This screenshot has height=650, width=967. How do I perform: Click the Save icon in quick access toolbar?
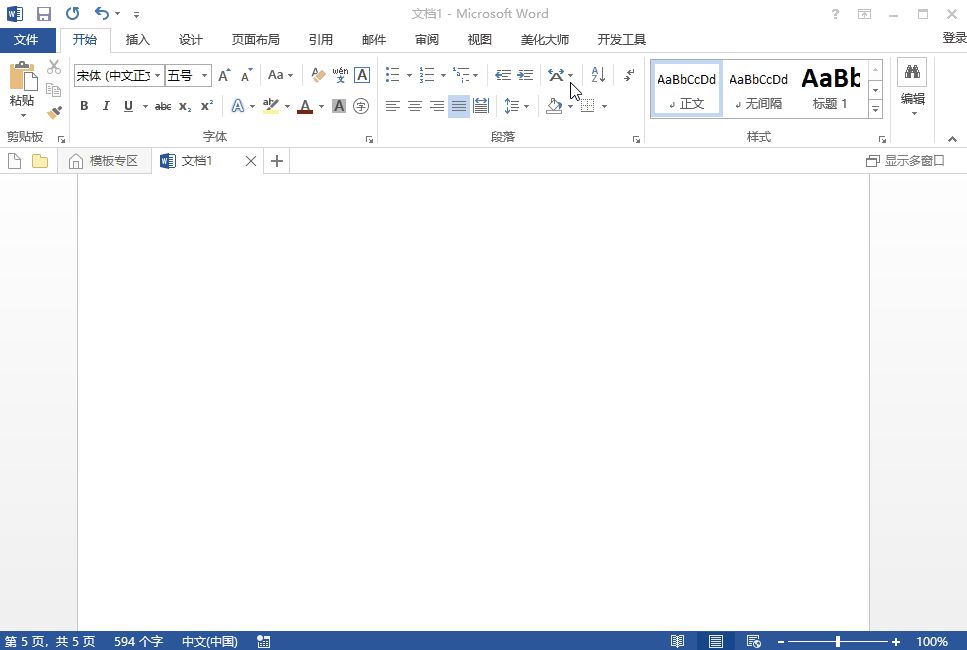44,14
